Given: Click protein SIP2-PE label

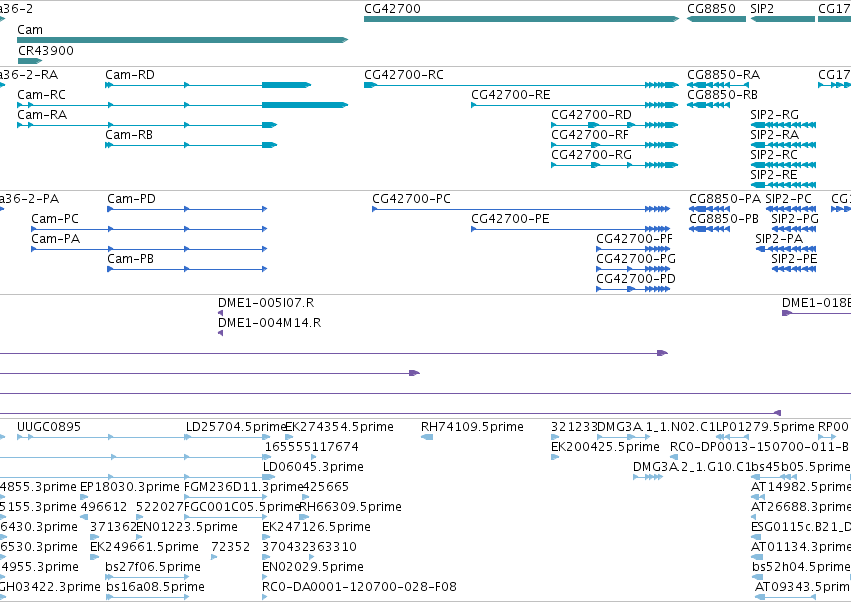Looking at the screenshot, I should tap(794, 259).
